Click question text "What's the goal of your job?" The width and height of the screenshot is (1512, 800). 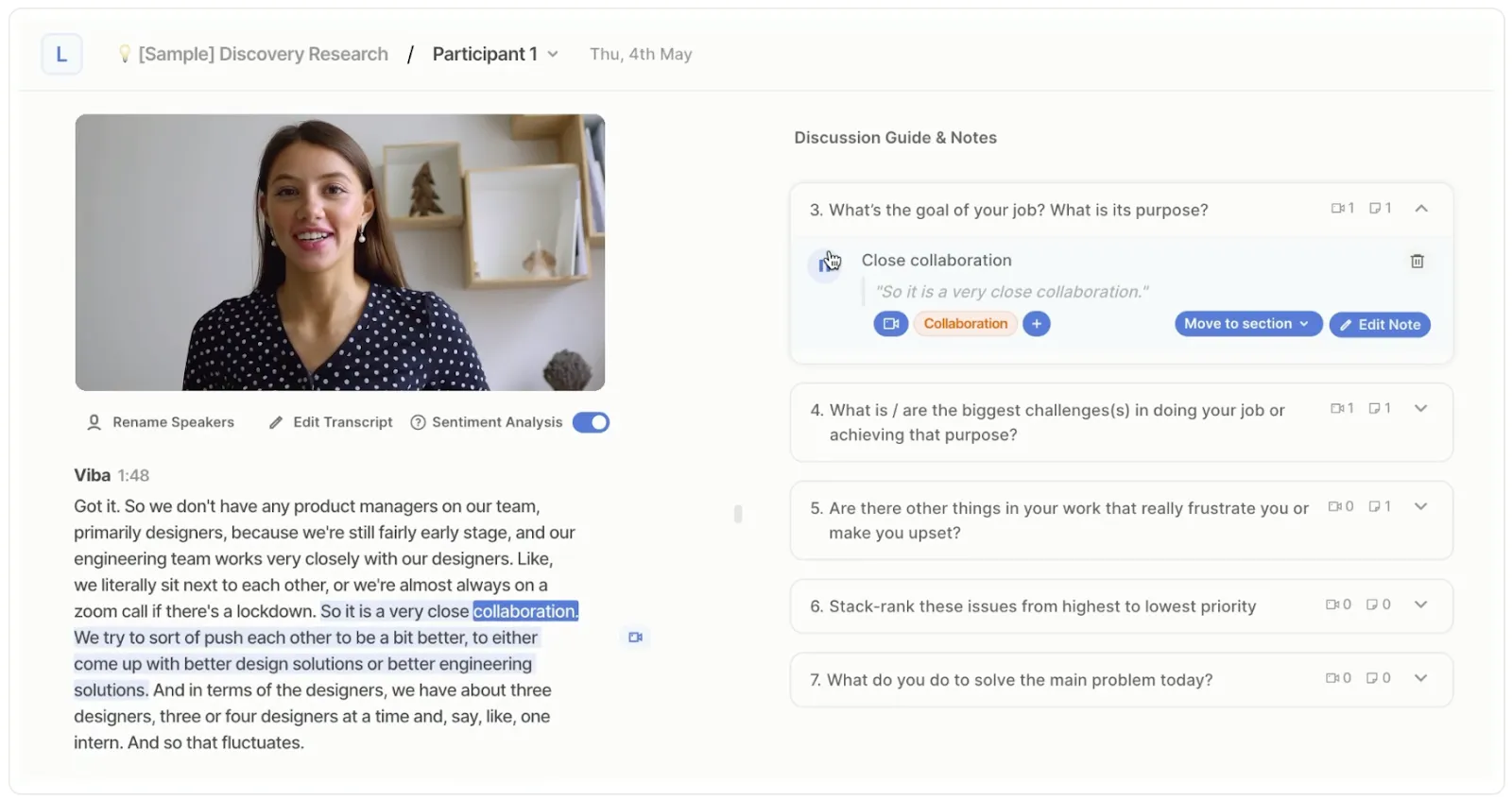tap(937, 210)
